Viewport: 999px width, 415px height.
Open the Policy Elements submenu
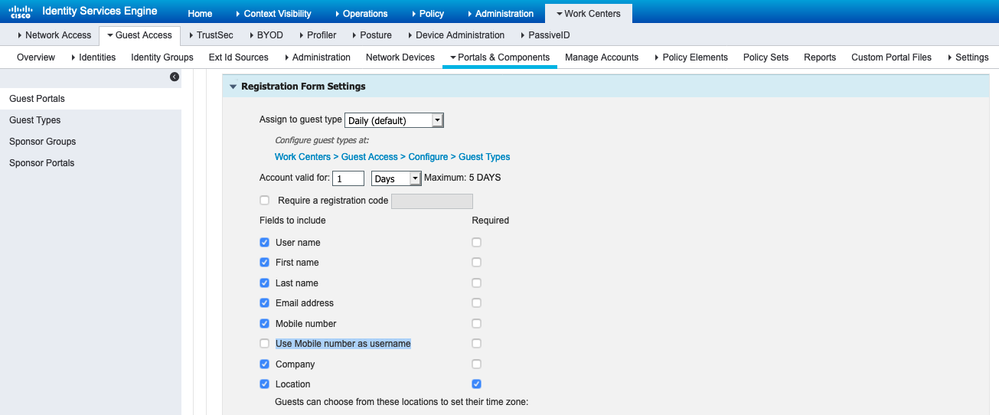click(x=691, y=57)
